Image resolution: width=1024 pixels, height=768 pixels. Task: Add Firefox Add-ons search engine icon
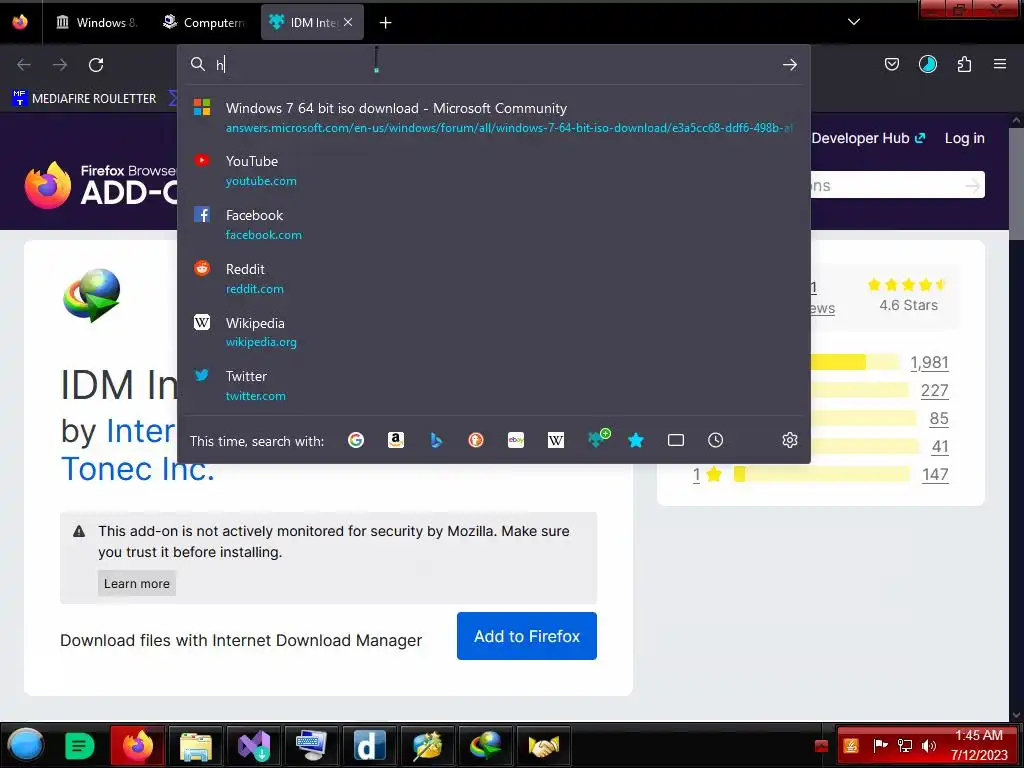click(x=598, y=439)
